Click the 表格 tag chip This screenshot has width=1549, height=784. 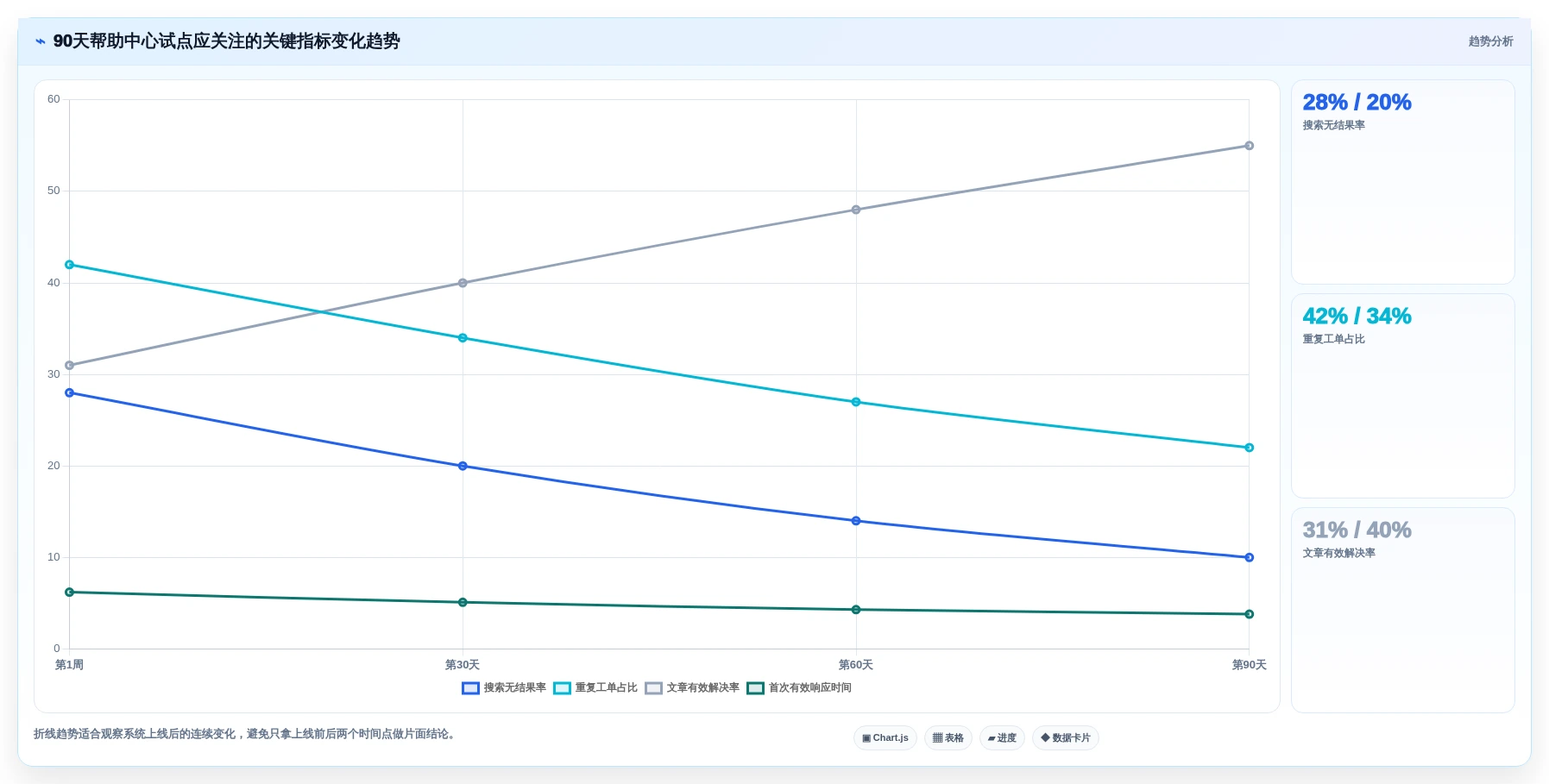pyautogui.click(x=948, y=737)
